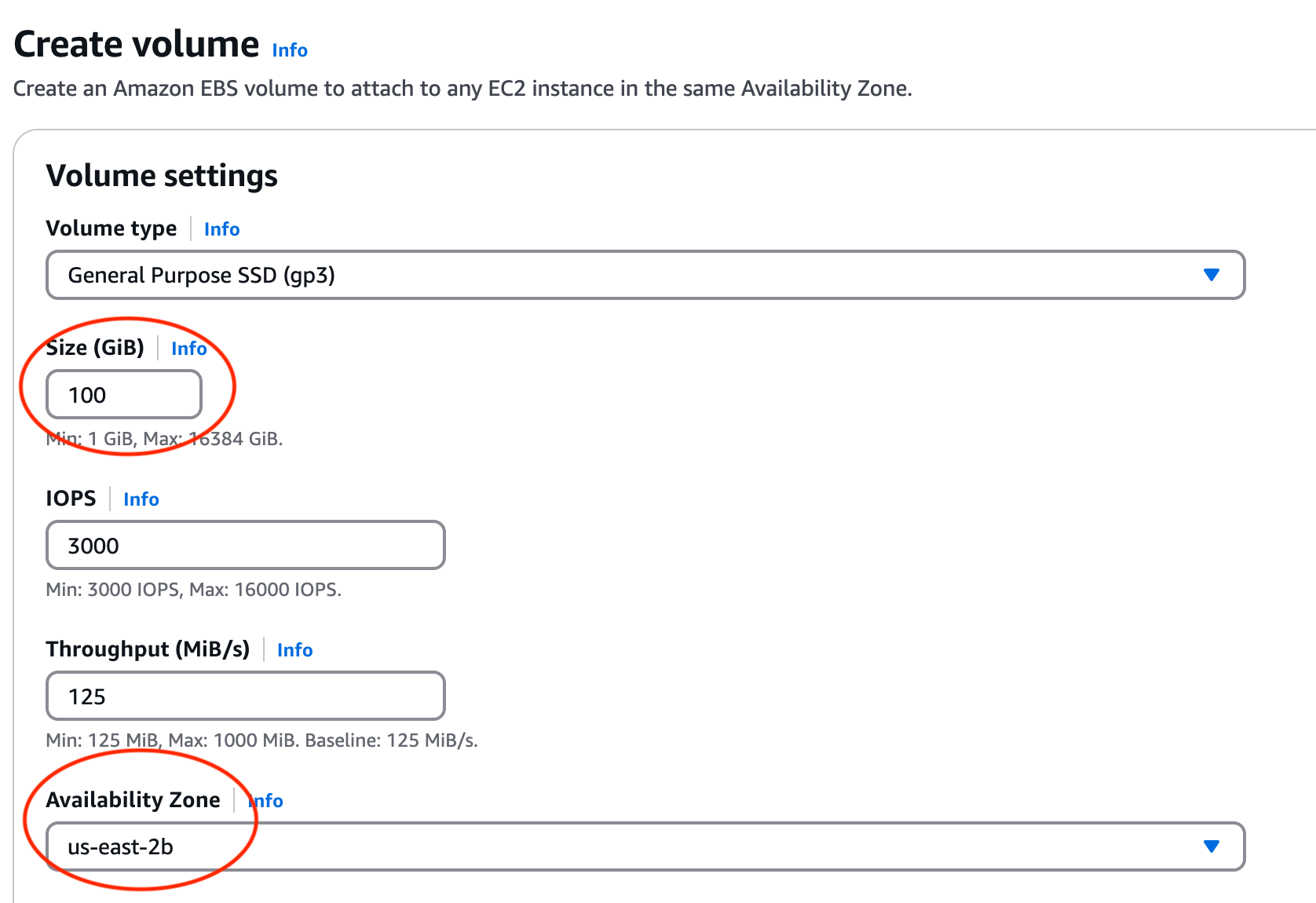Open the Info link next to Throughput (MiB/s)

point(294,650)
